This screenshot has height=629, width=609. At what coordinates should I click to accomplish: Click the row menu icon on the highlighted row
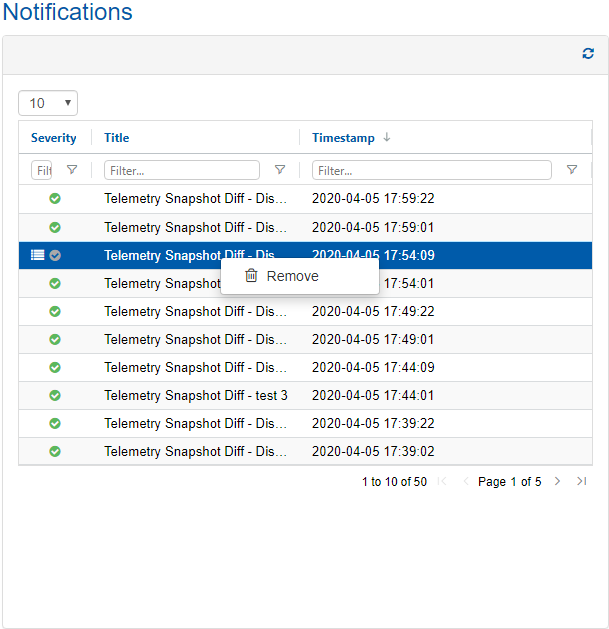(x=37, y=255)
